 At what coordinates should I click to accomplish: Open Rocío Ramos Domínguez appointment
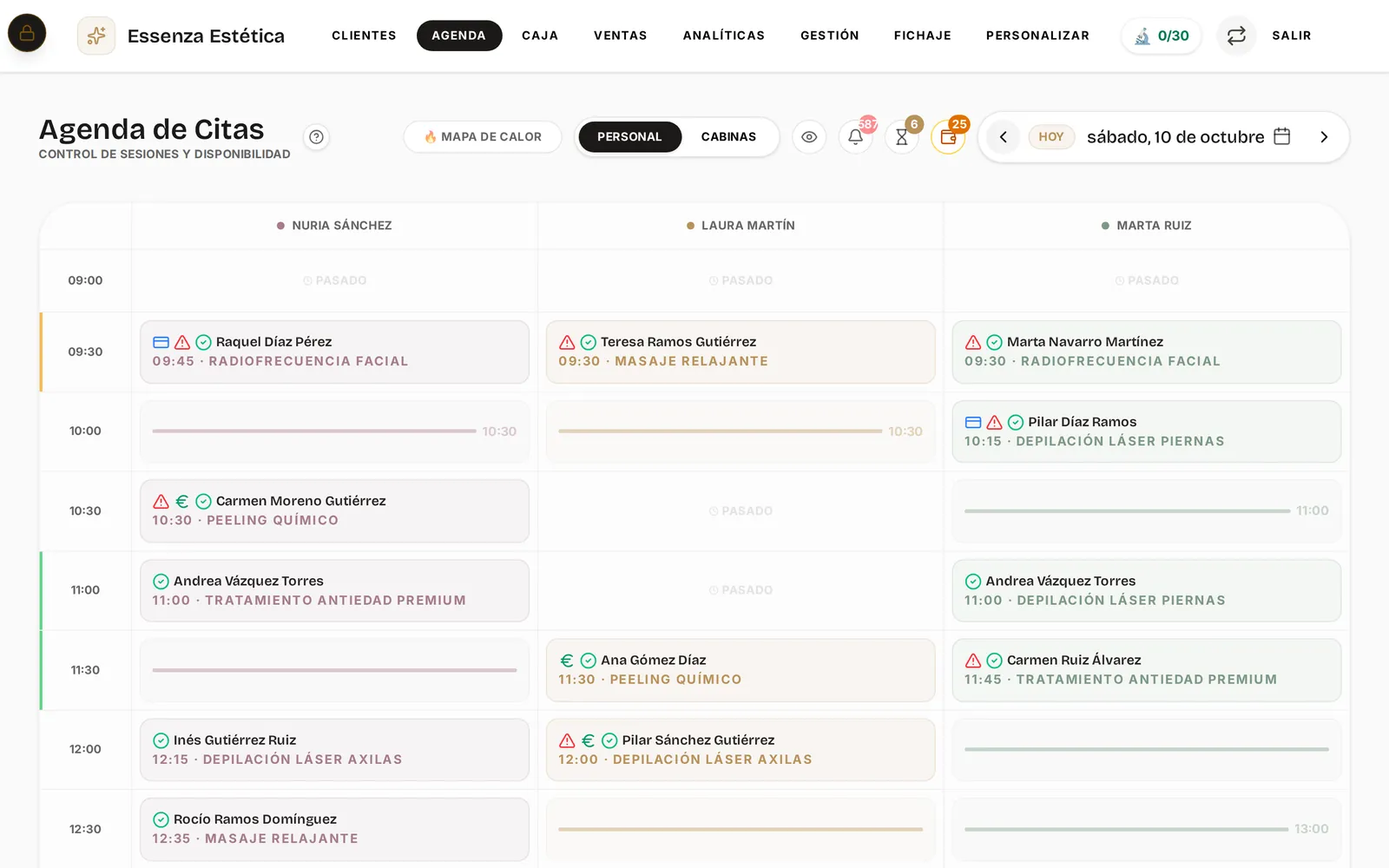coord(334,829)
